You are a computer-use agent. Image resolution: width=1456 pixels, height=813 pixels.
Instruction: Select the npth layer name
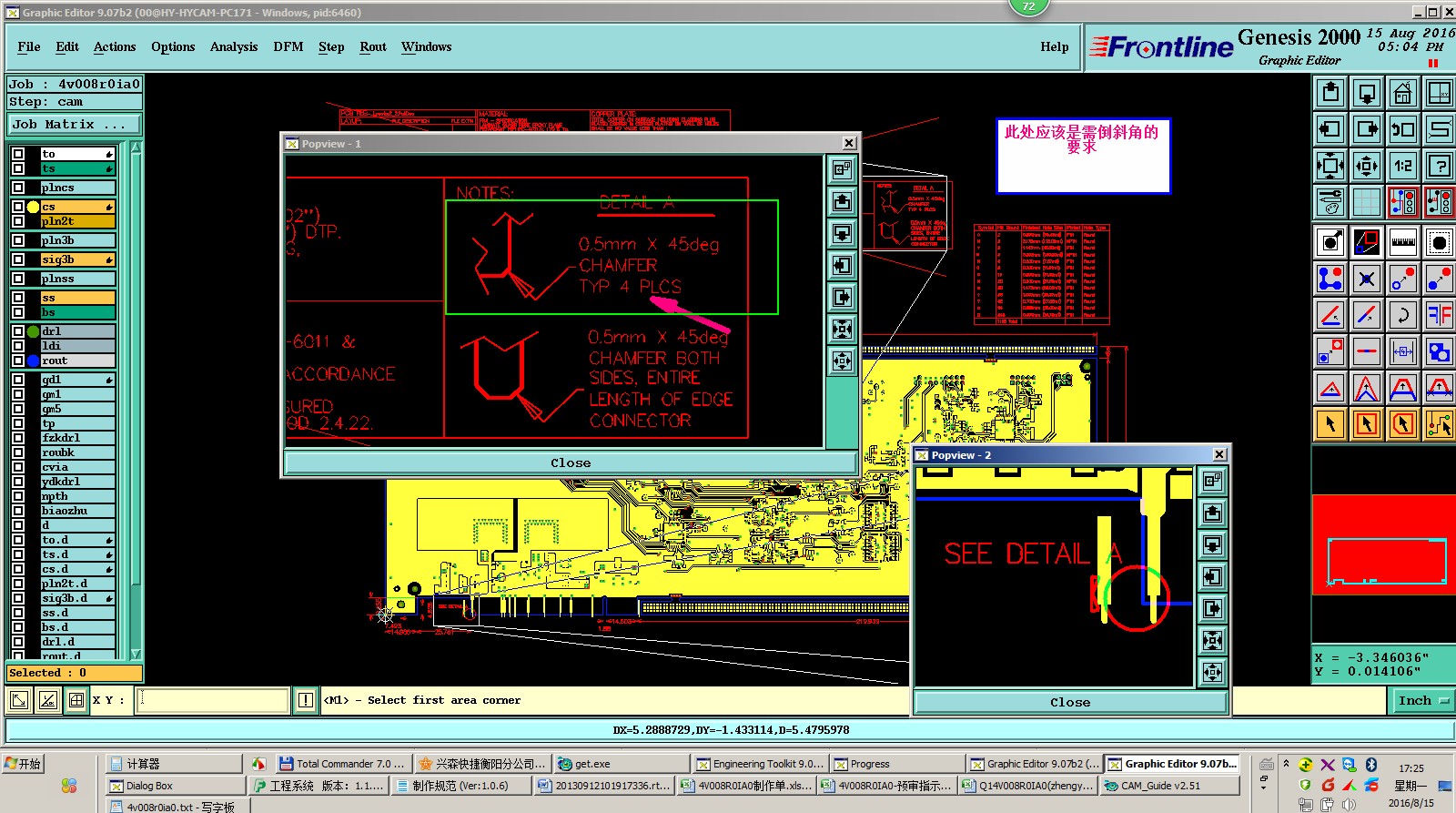click(x=77, y=496)
